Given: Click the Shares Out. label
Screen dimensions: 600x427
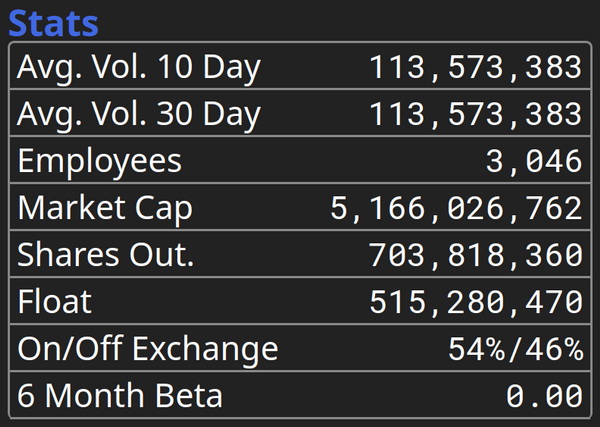Looking at the screenshot, I should (106, 255).
